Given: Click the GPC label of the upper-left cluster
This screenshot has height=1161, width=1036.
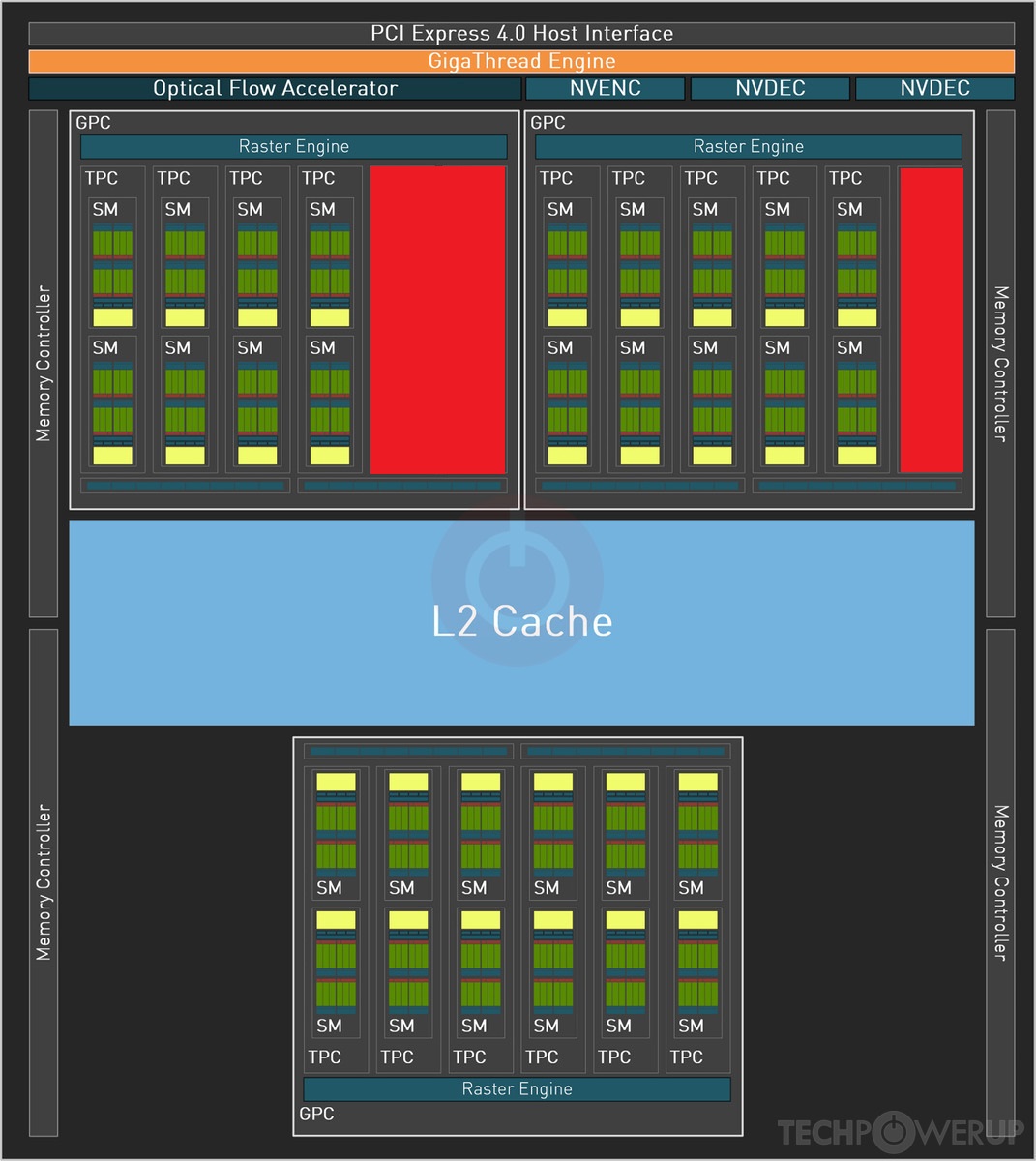Looking at the screenshot, I should 93,123.
